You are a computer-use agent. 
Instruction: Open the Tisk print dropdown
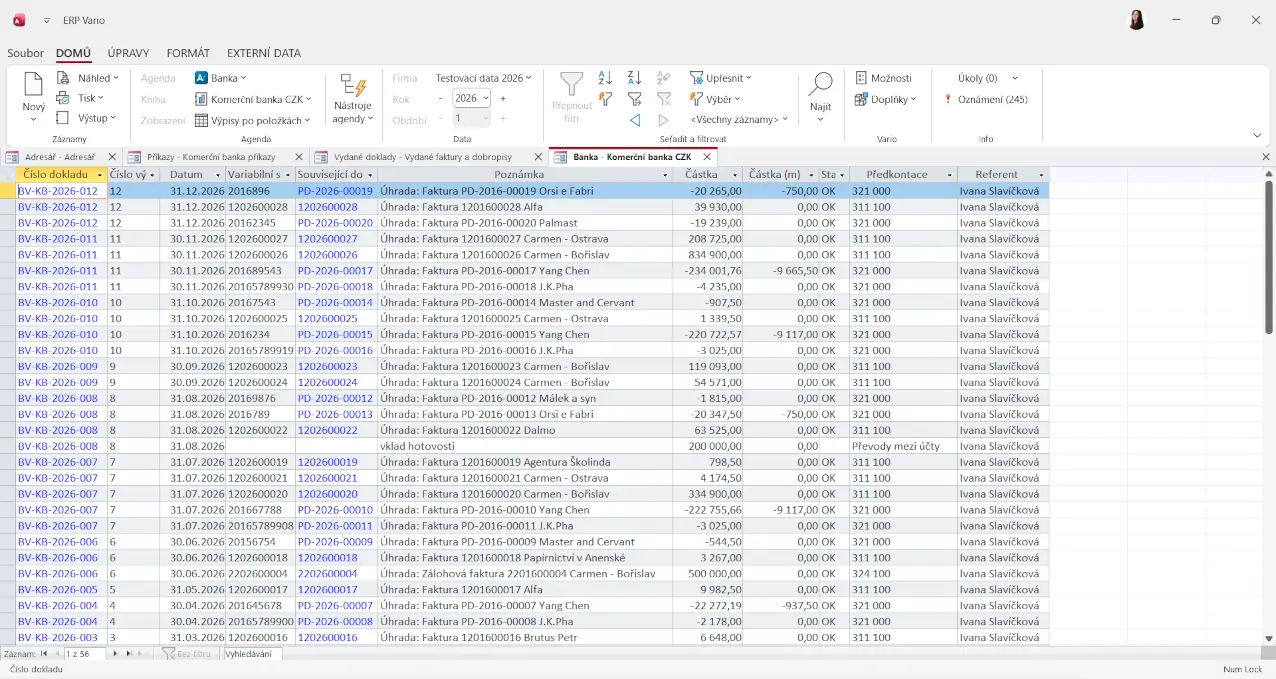92,98
